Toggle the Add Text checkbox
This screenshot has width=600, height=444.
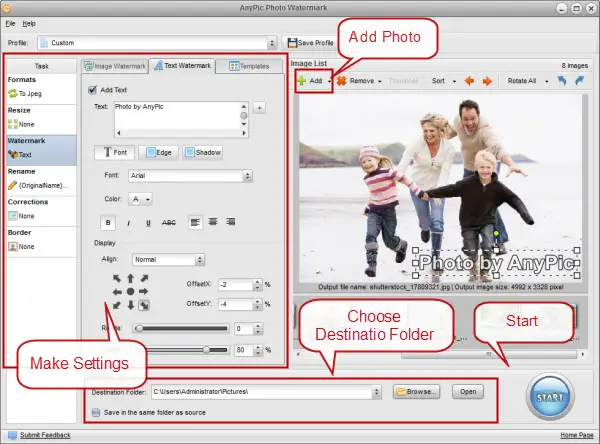[x=92, y=90]
